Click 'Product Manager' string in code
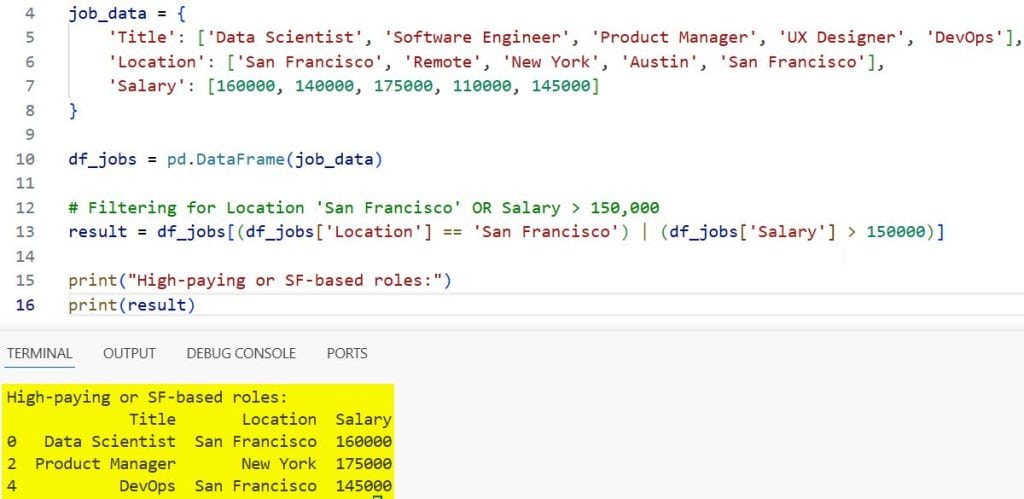1024x499 pixels. coord(675,37)
